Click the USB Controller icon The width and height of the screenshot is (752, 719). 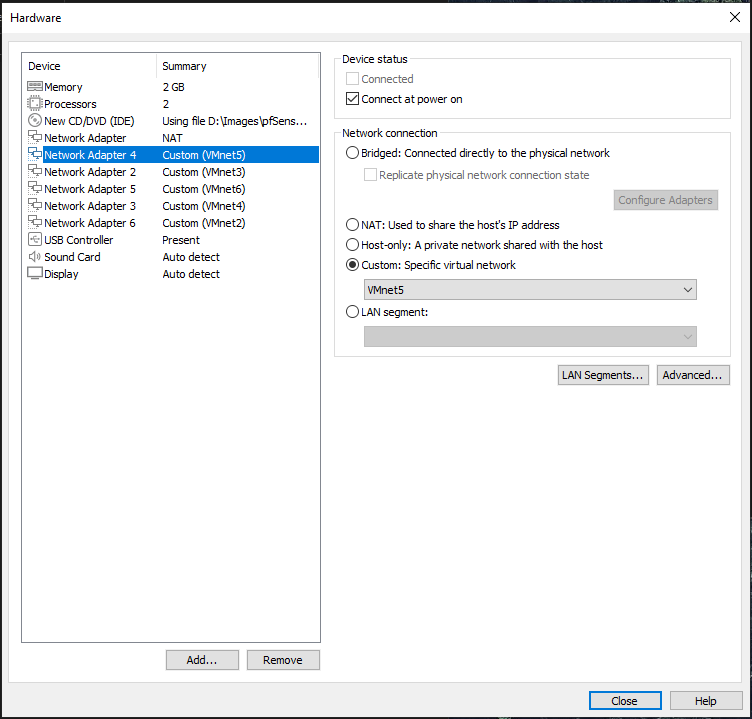pos(34,240)
